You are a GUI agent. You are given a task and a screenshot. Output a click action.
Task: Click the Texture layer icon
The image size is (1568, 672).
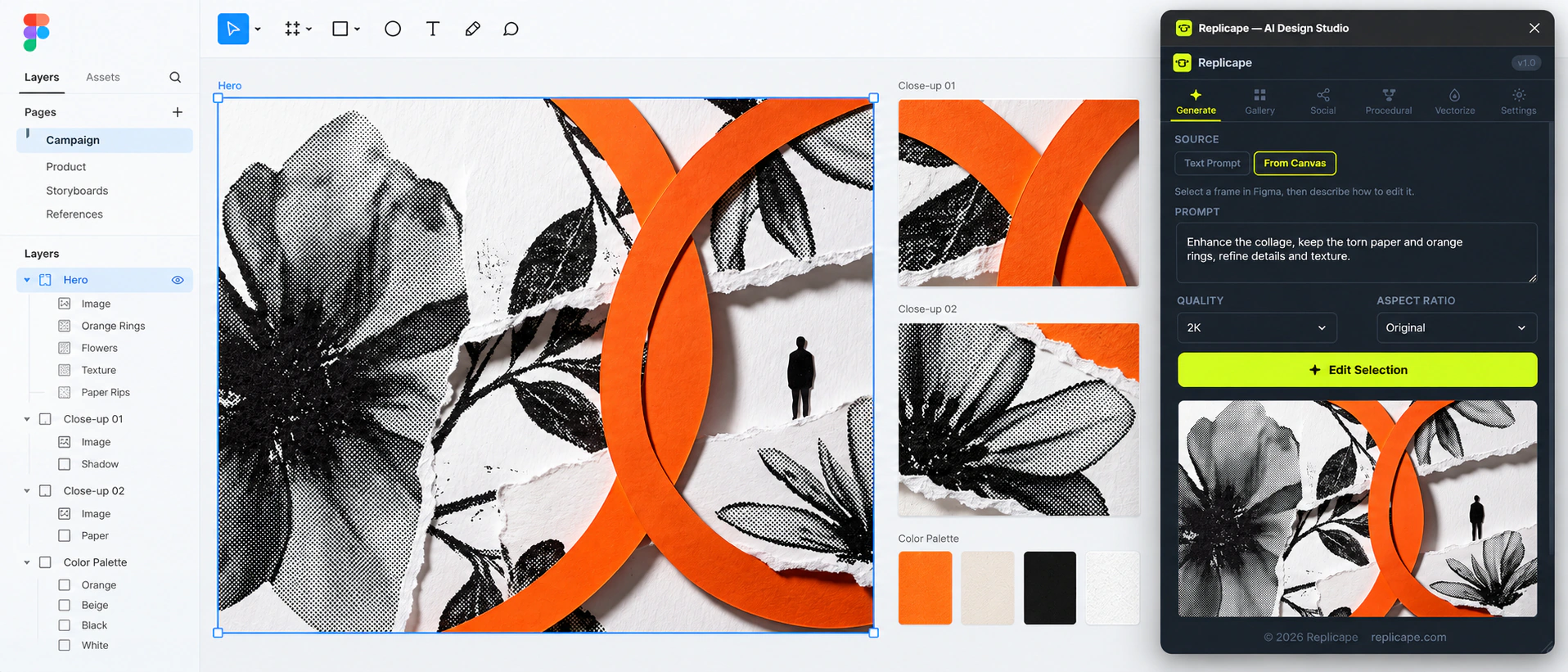pyautogui.click(x=65, y=370)
